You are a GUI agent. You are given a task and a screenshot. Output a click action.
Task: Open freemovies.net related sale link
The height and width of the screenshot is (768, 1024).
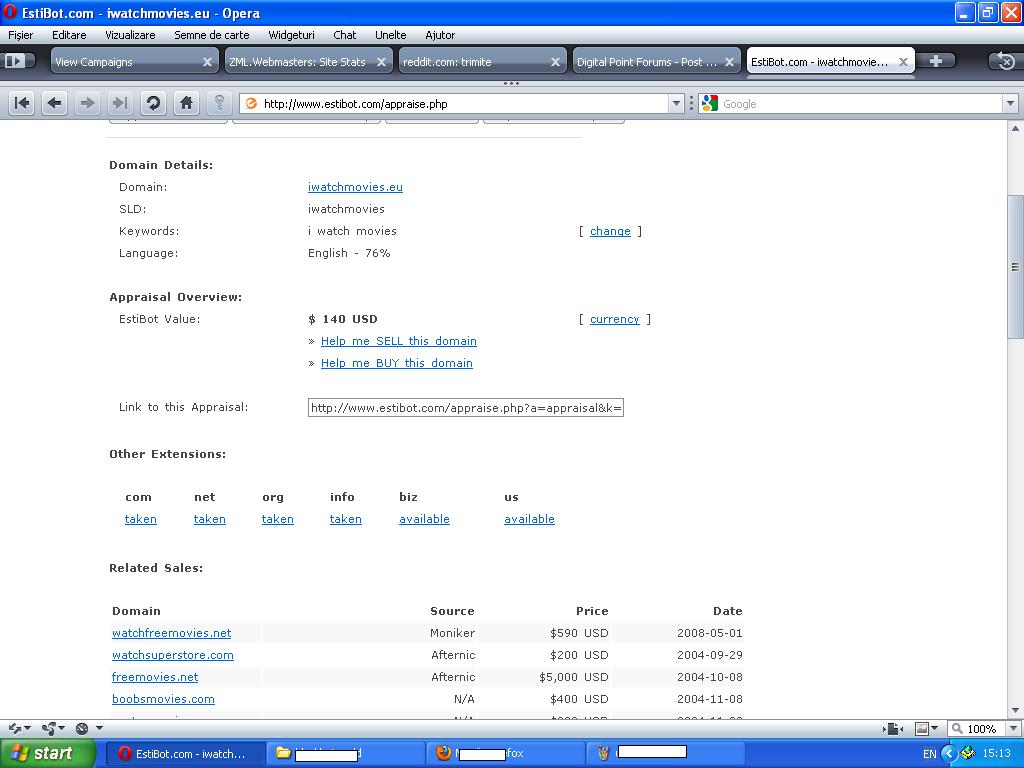point(155,677)
